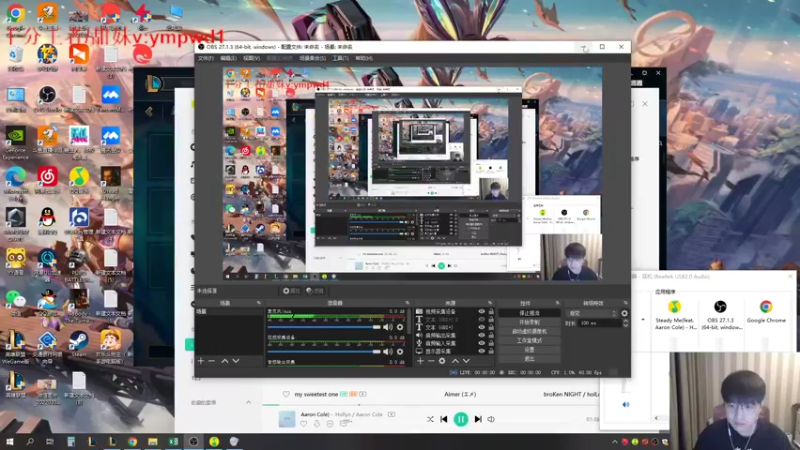800x450 pixels.
Task: Lock the video capture device source
Action: [491, 311]
